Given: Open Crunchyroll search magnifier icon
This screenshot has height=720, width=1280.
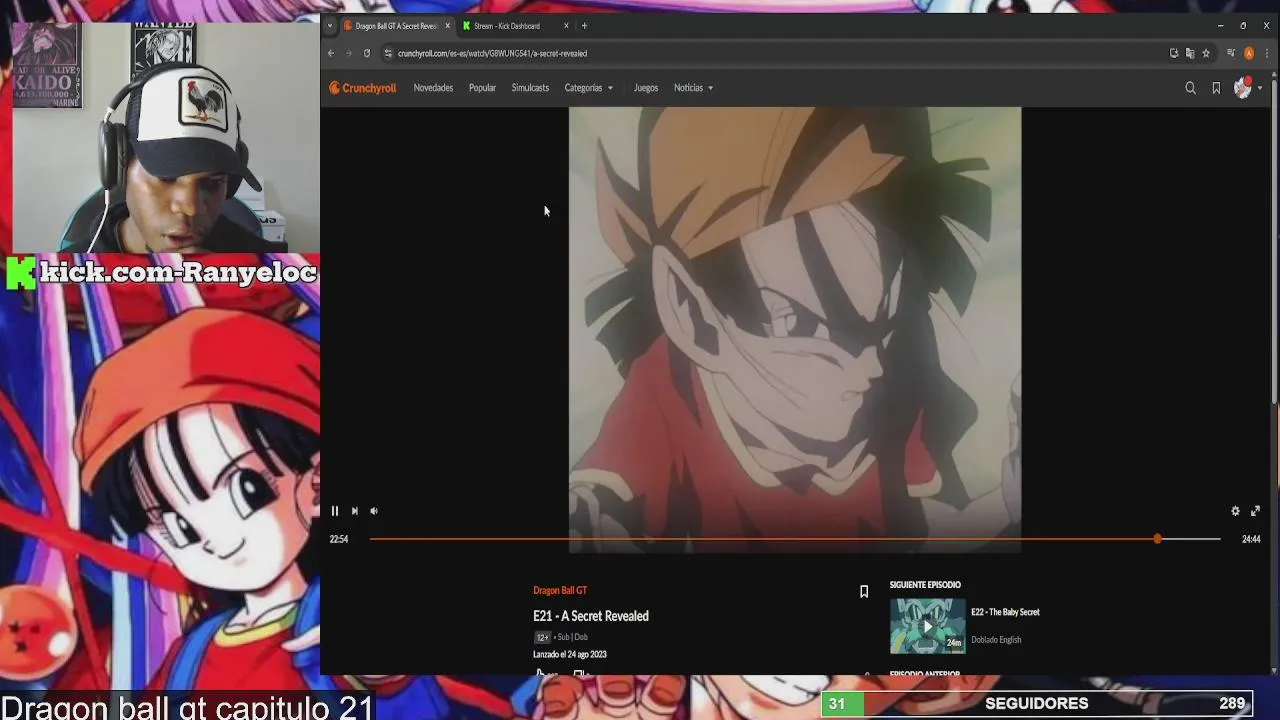Looking at the screenshot, I should click(1190, 88).
